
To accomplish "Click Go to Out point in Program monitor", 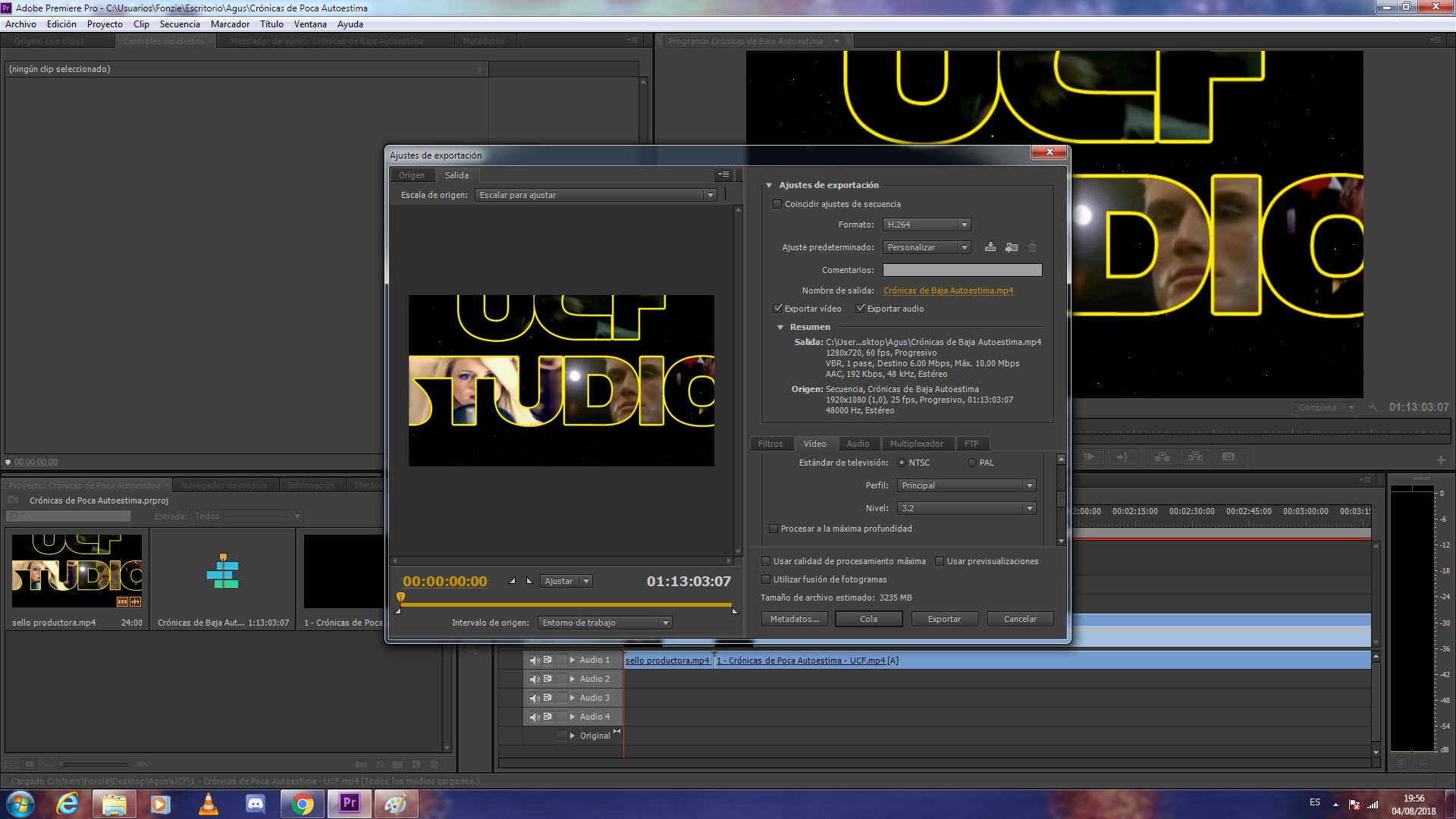I will [x=1122, y=457].
